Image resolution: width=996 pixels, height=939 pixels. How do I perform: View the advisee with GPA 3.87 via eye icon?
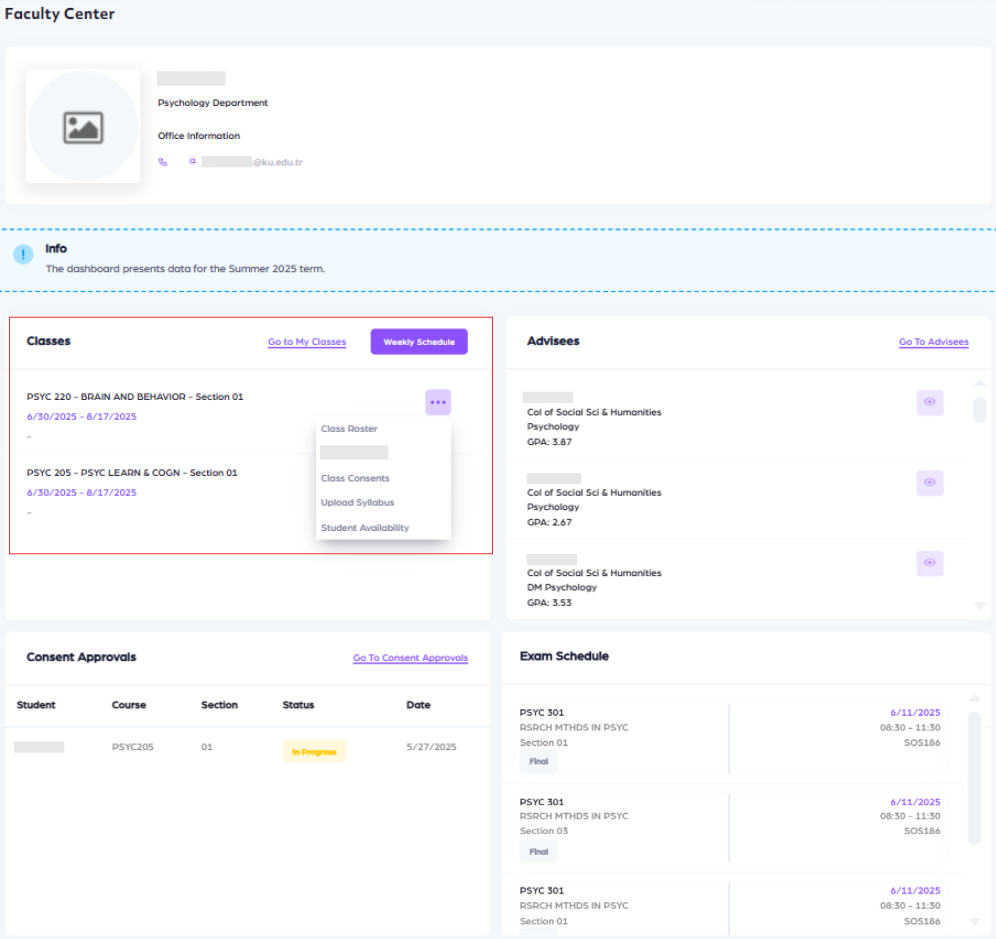[930, 402]
